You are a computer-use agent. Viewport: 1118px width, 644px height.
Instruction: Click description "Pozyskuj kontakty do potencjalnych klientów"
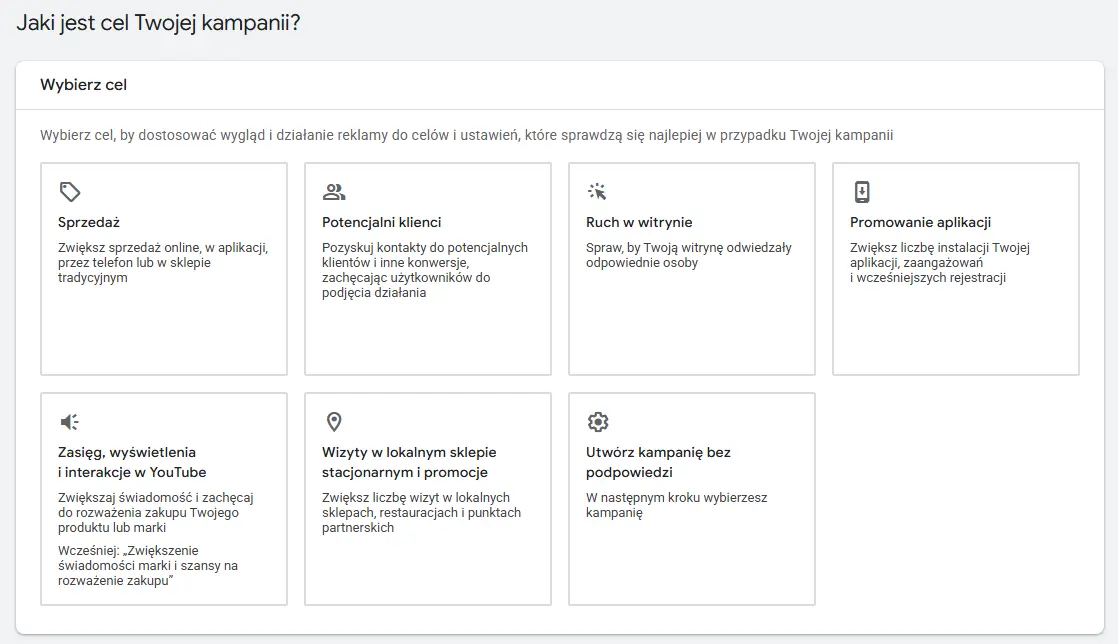(x=425, y=270)
